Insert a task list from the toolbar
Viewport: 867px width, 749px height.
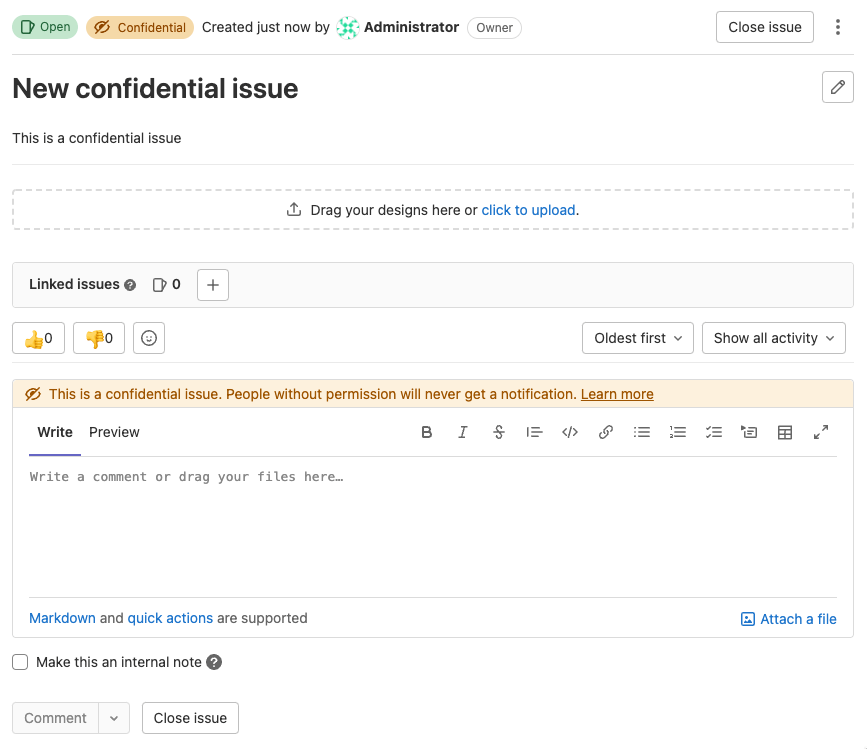[713, 432]
